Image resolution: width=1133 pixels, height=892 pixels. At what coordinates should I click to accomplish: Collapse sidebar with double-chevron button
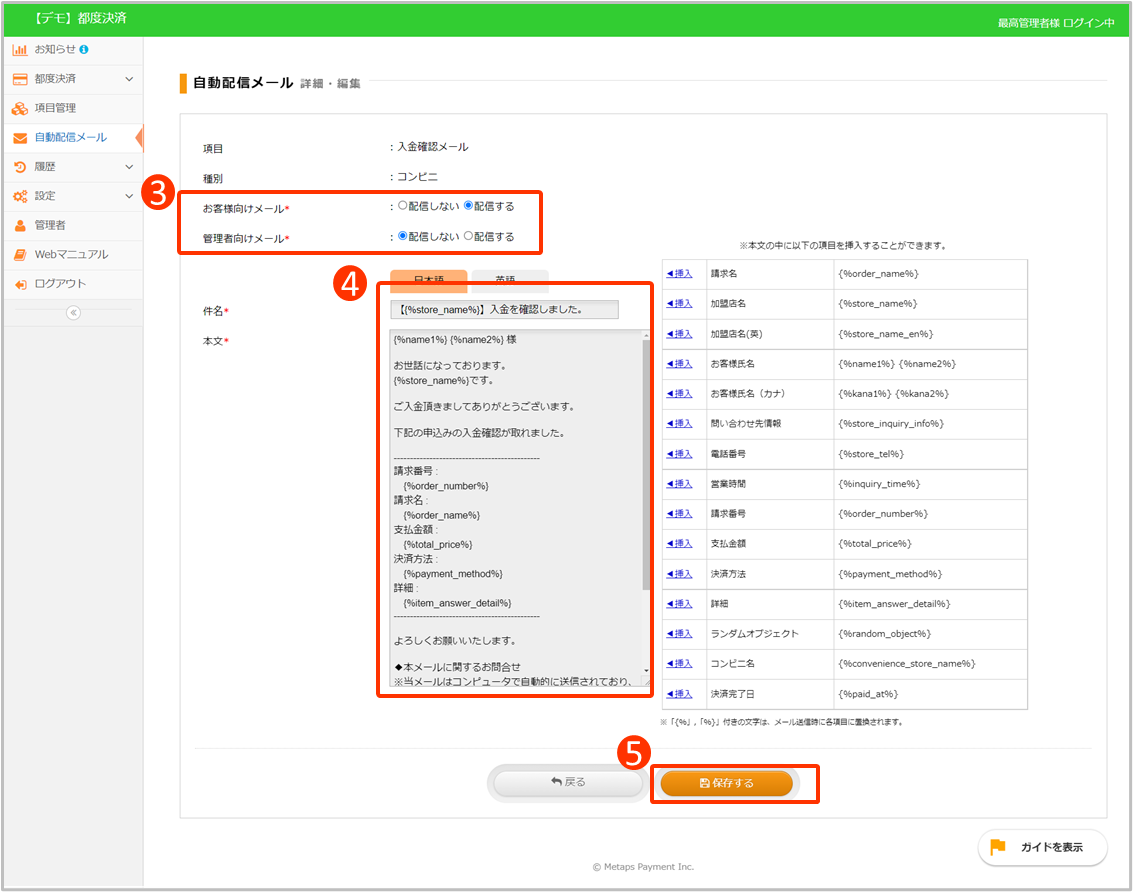(x=72, y=312)
